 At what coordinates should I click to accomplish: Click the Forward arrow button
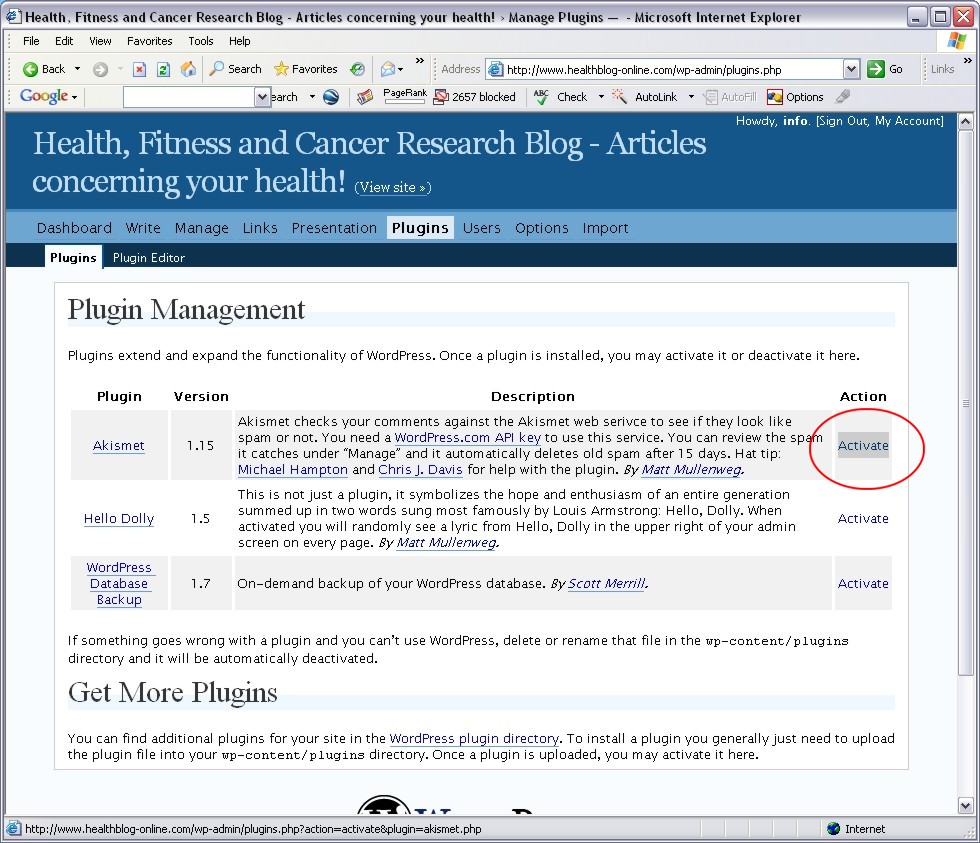(x=100, y=69)
